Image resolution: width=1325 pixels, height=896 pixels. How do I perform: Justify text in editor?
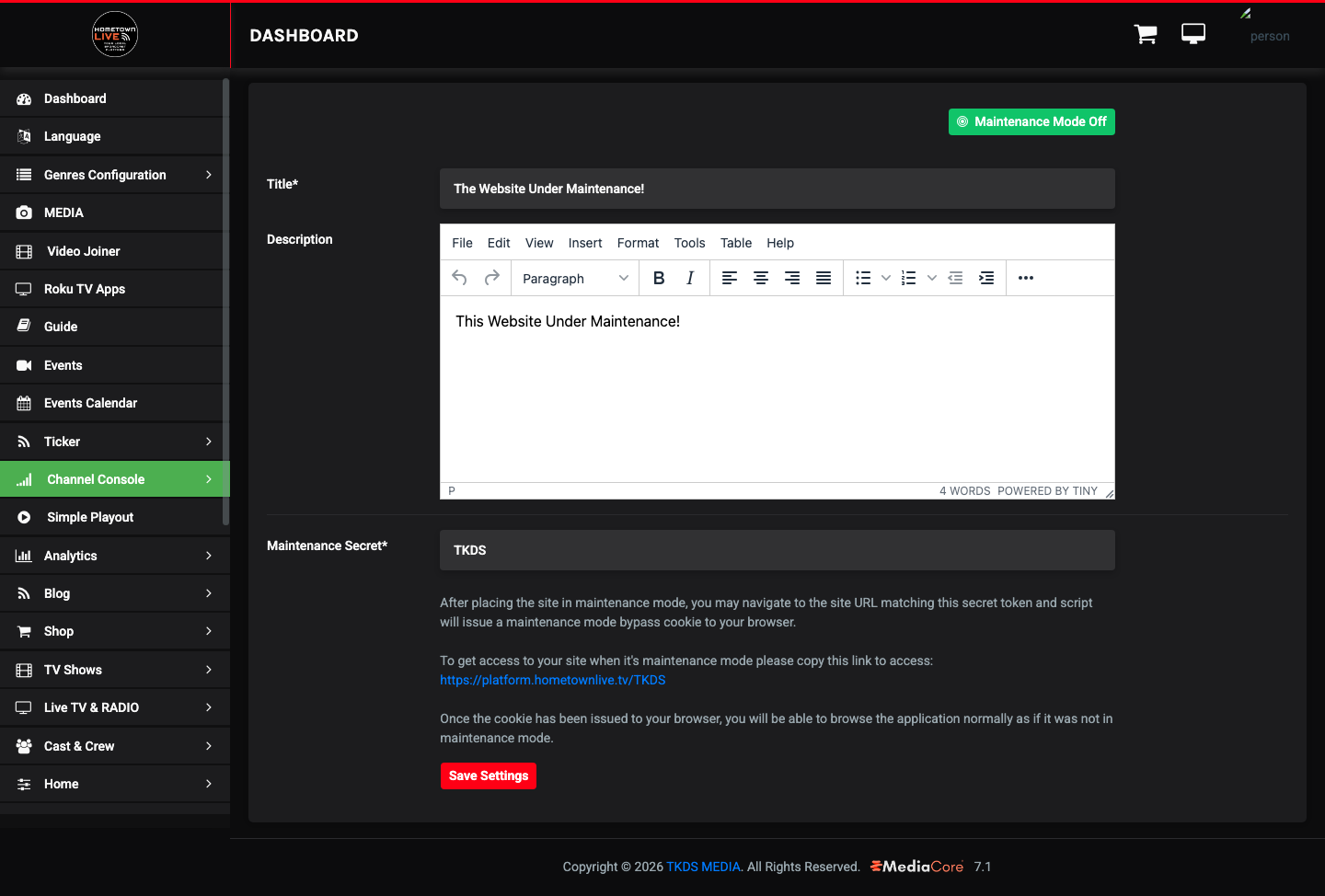pyautogui.click(x=824, y=278)
